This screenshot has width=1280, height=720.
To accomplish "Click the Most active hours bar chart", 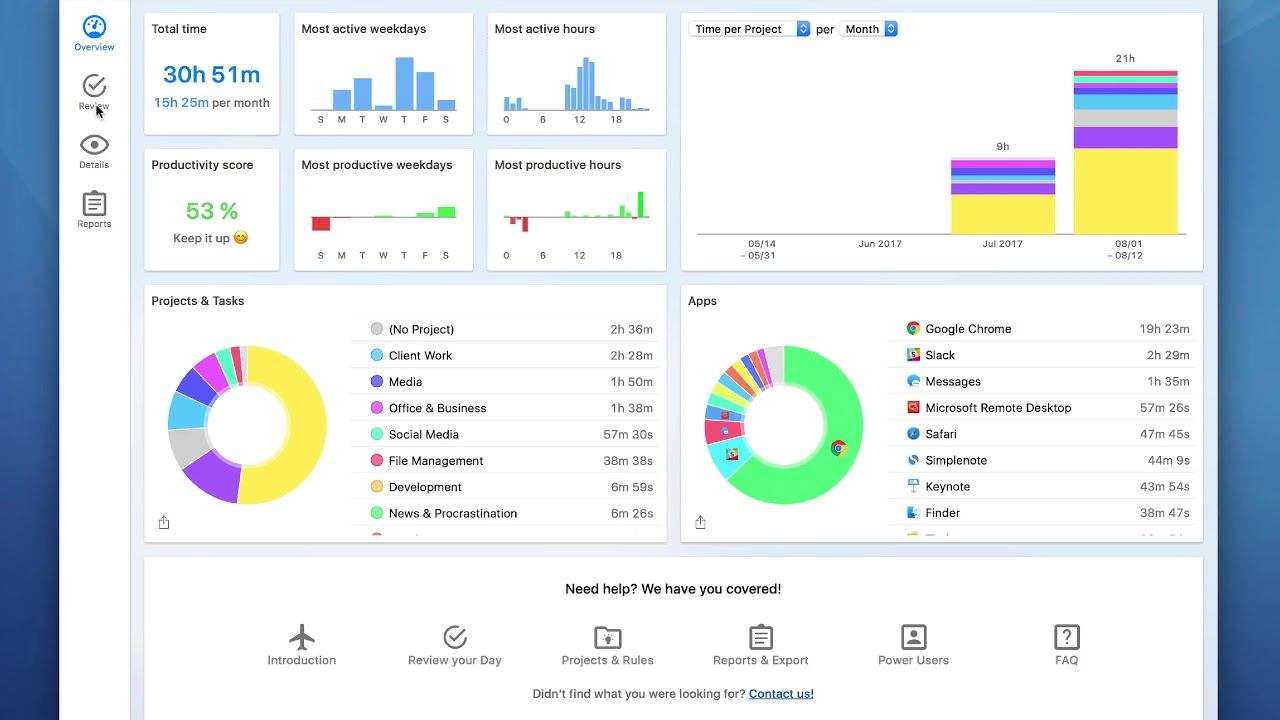I will 576,84.
